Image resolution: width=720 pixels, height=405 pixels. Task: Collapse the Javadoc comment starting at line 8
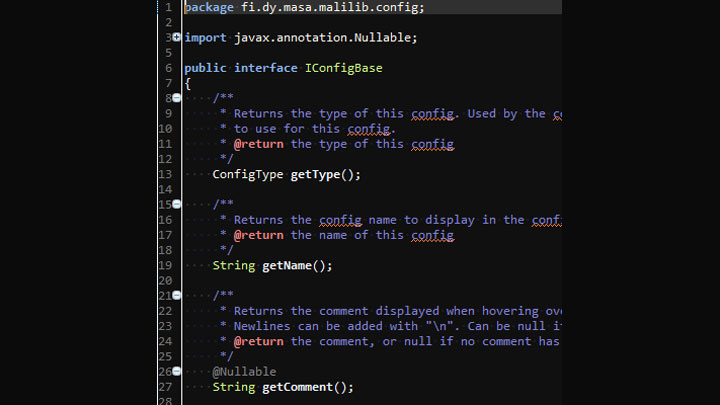[177, 98]
